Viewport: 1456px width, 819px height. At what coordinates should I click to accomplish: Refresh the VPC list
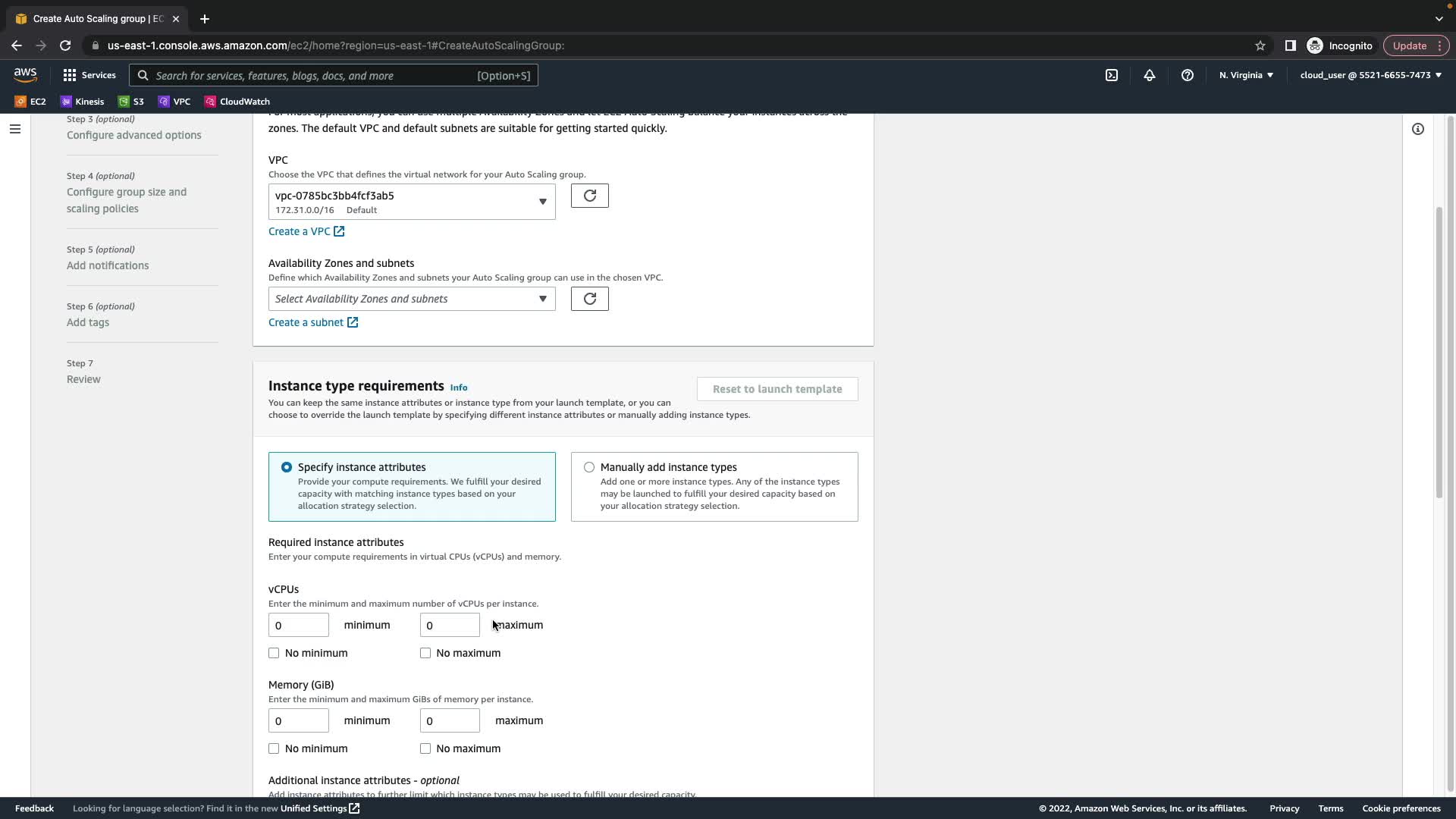(589, 196)
